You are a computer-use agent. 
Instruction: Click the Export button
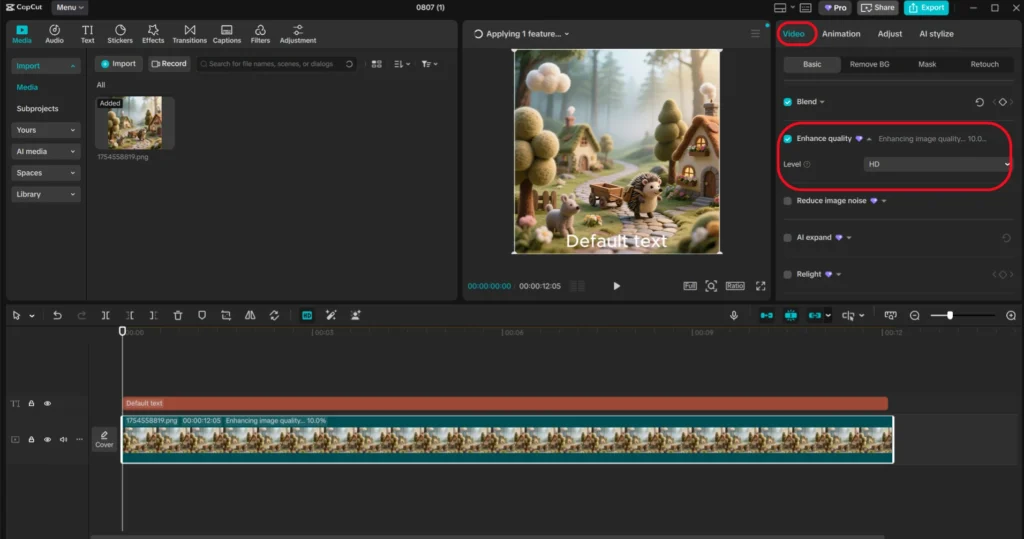point(926,8)
